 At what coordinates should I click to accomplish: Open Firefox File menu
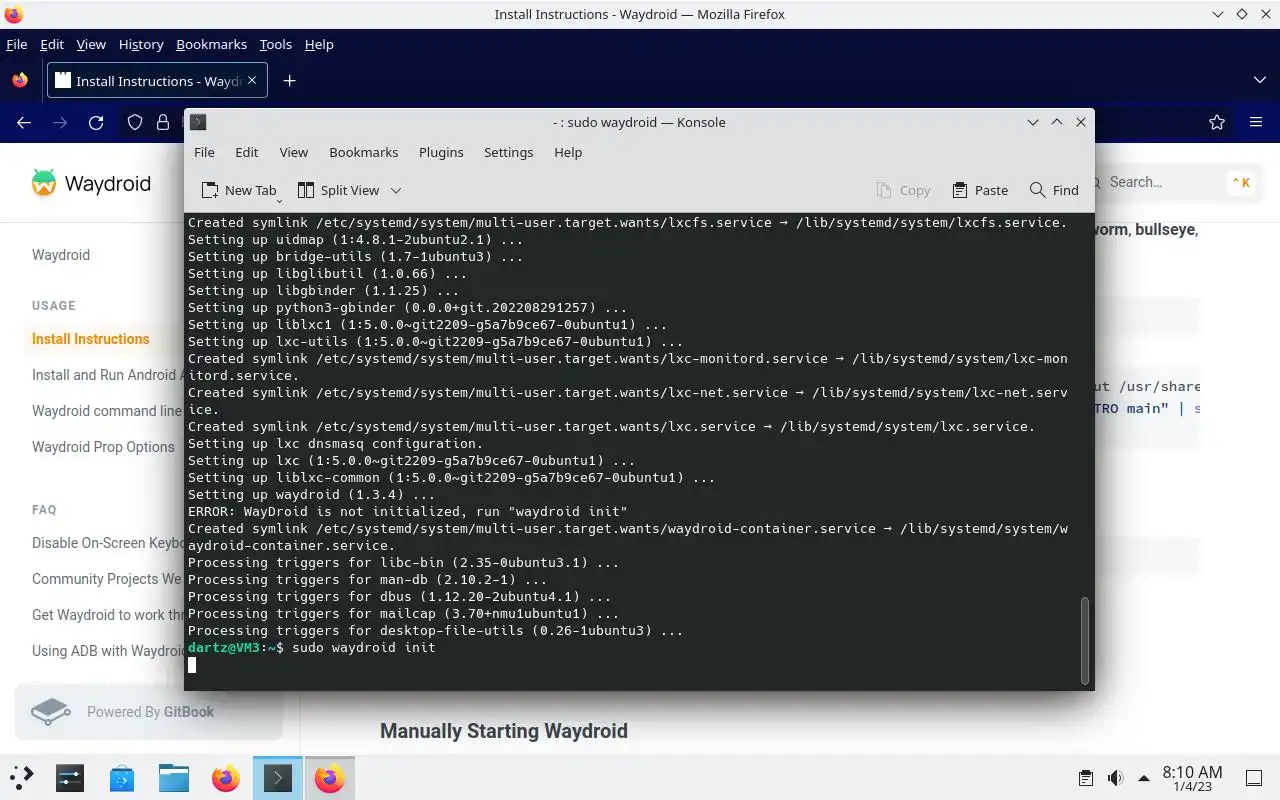pos(17,44)
